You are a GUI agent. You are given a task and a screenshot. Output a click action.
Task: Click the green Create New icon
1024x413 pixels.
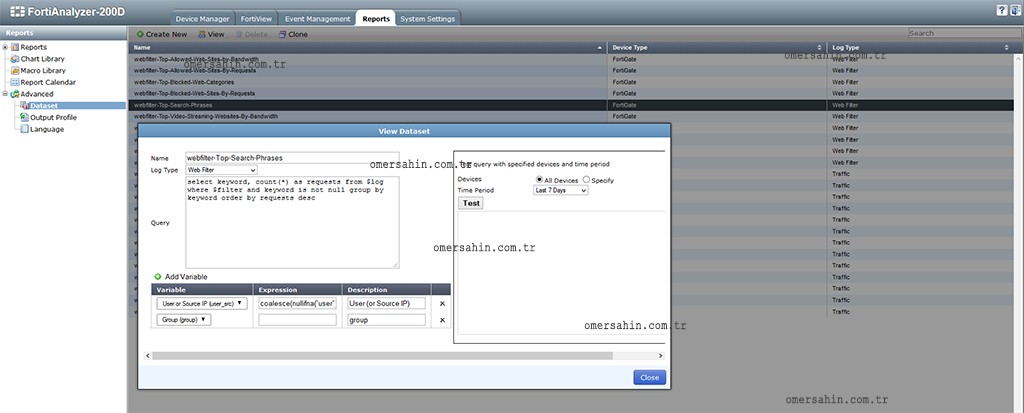(x=140, y=34)
